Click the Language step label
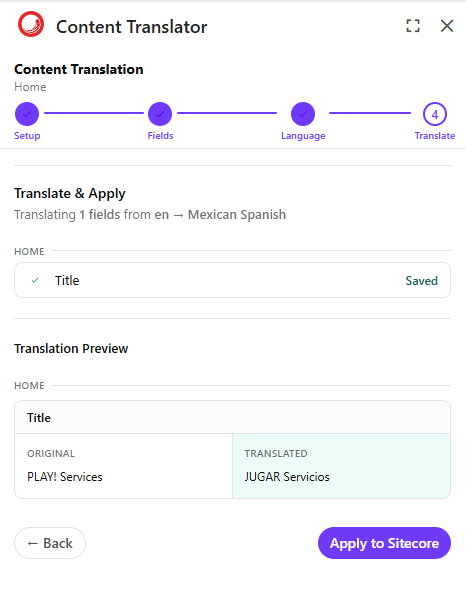This screenshot has height=603, width=466. 303,136
